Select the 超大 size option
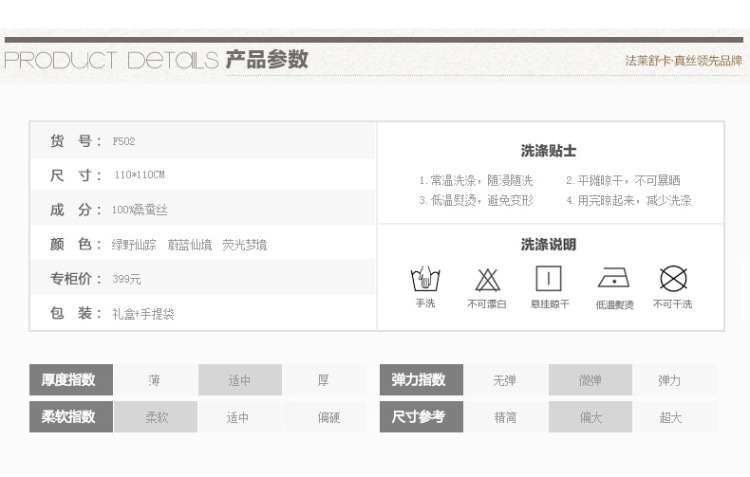Screen dimensions: 750x477 click(670, 417)
